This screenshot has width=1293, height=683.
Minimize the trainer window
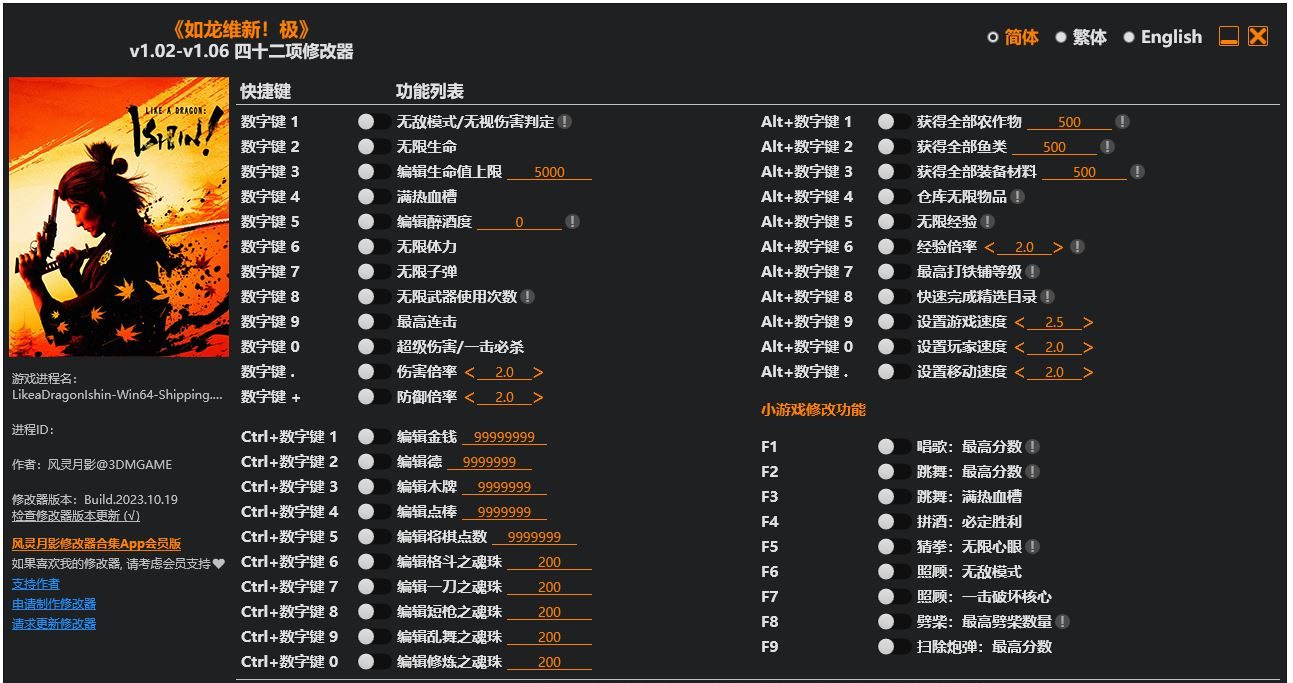(1229, 37)
